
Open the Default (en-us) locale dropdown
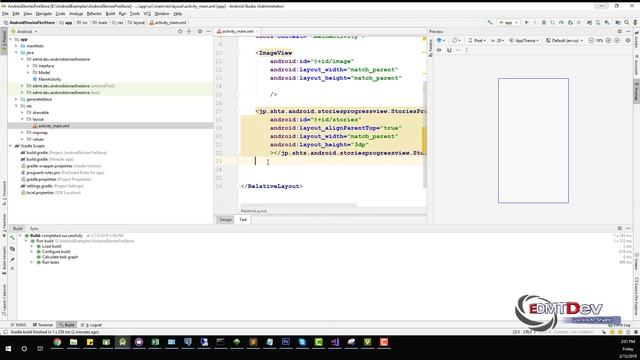[564, 40]
